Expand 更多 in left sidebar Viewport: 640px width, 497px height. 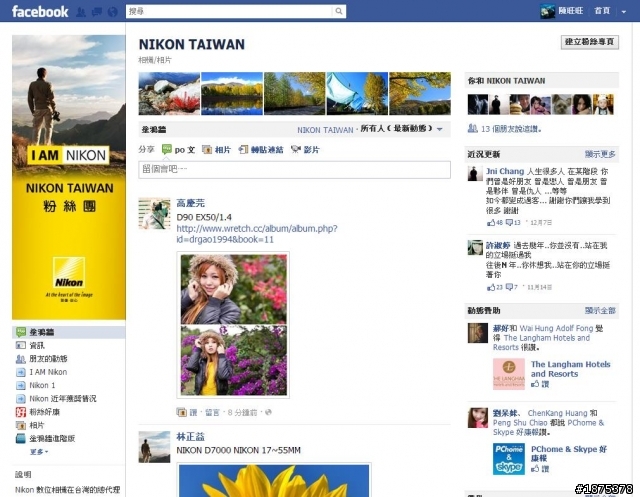tap(39, 452)
